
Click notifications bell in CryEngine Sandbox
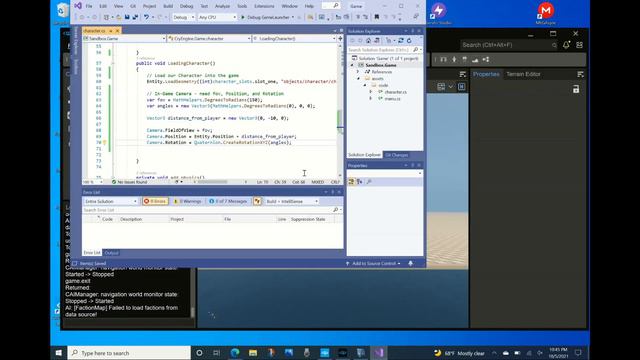(x=566, y=45)
